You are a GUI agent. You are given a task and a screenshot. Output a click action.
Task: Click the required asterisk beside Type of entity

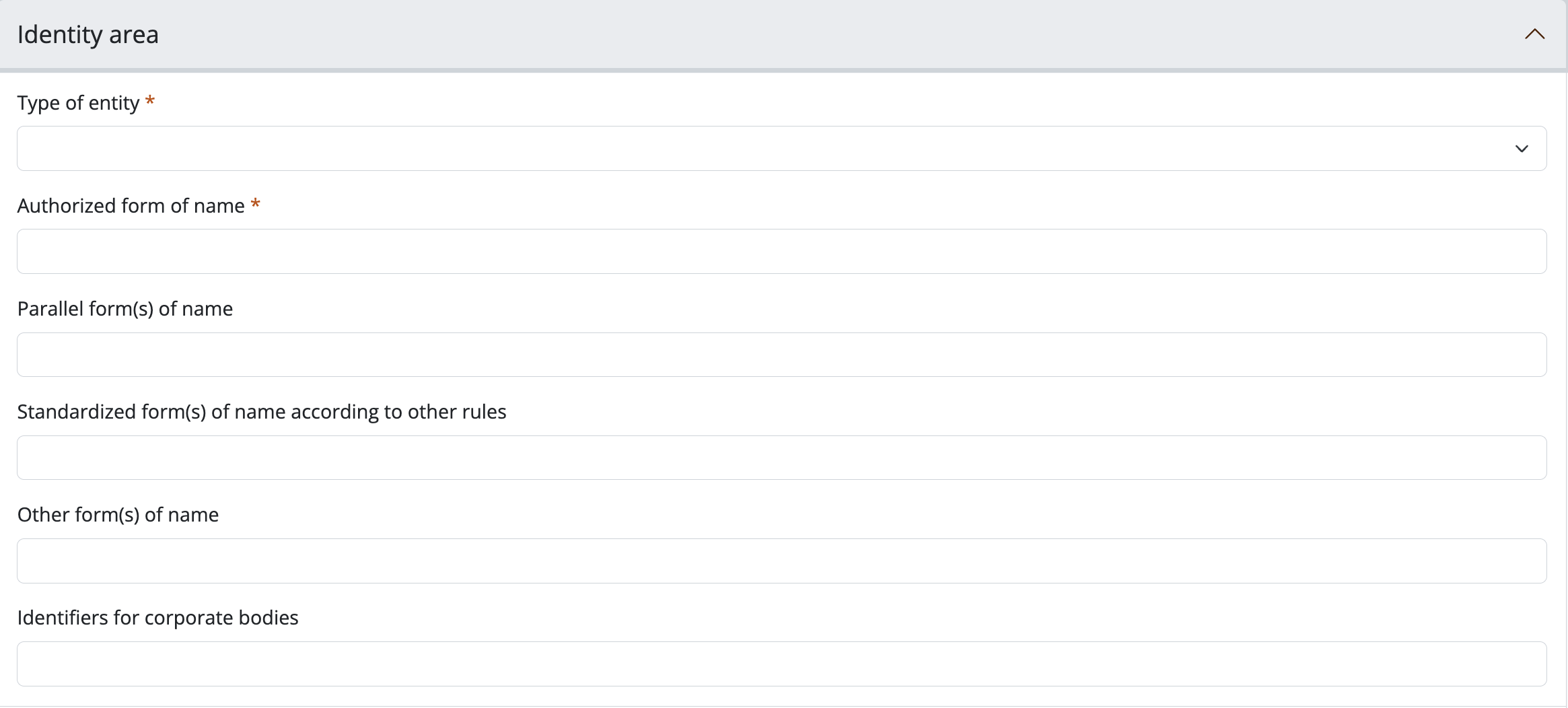tap(150, 102)
